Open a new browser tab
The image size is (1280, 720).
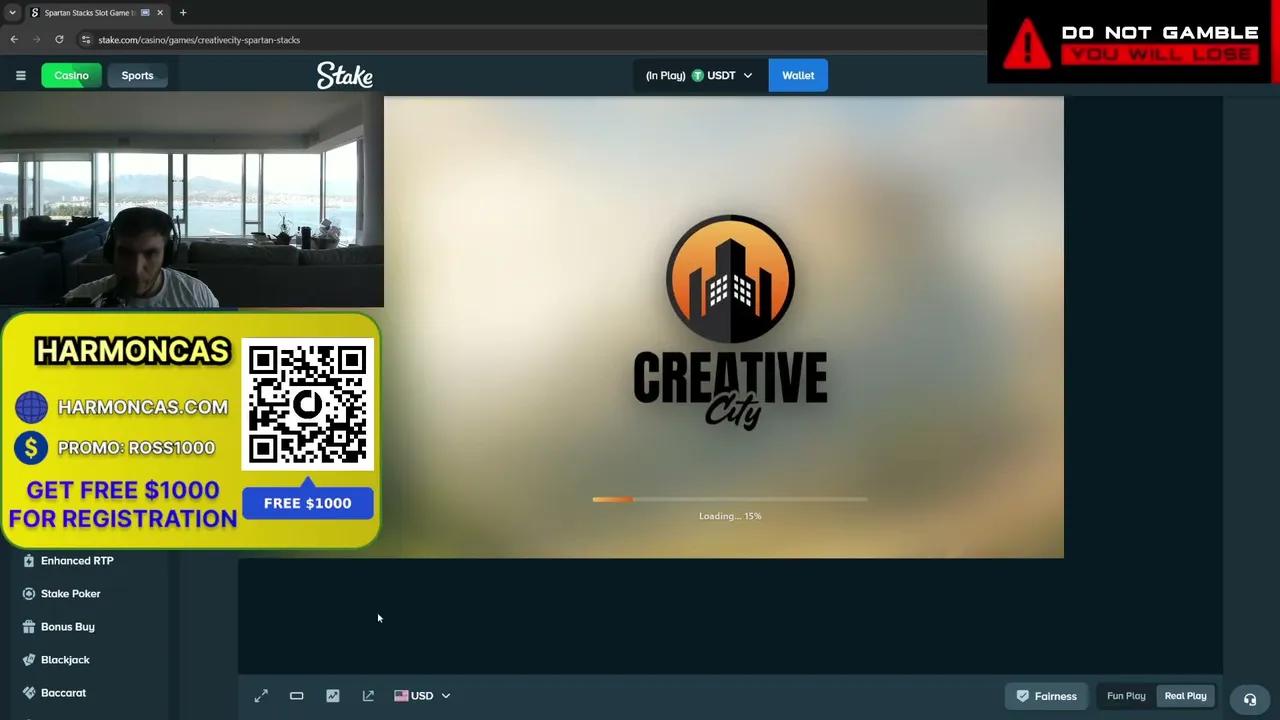tap(183, 13)
